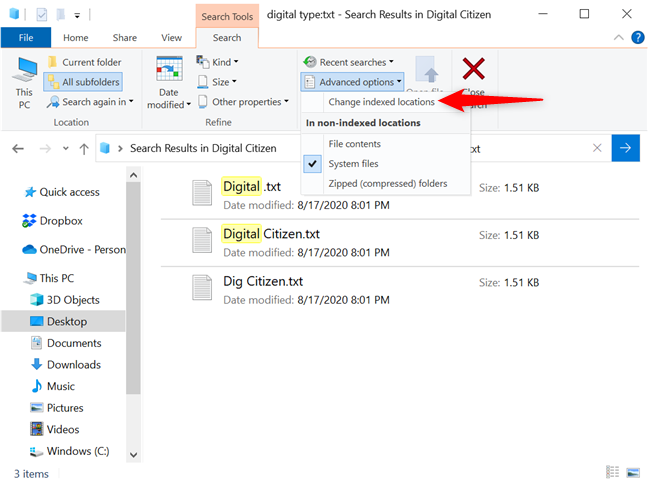Open OneDrive - Personal in sidebar
The width and height of the screenshot is (648, 484).
pyautogui.click(x=74, y=250)
